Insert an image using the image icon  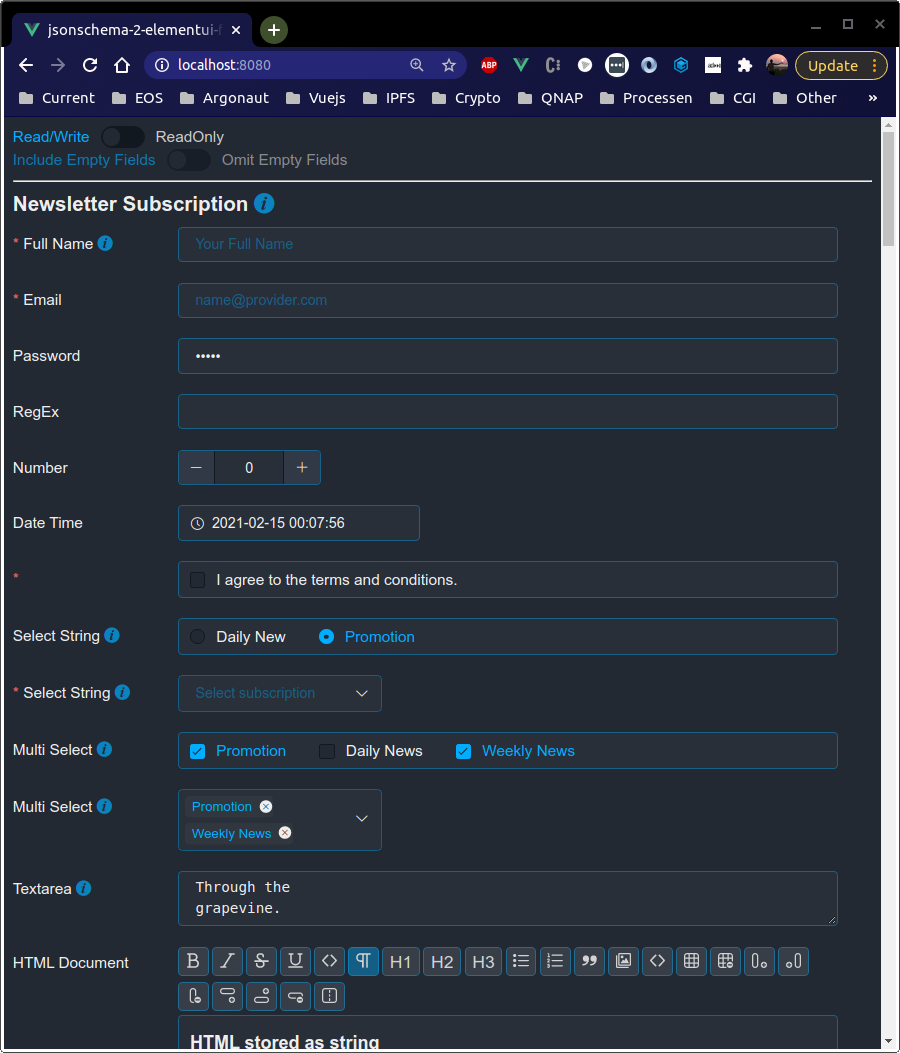point(623,961)
